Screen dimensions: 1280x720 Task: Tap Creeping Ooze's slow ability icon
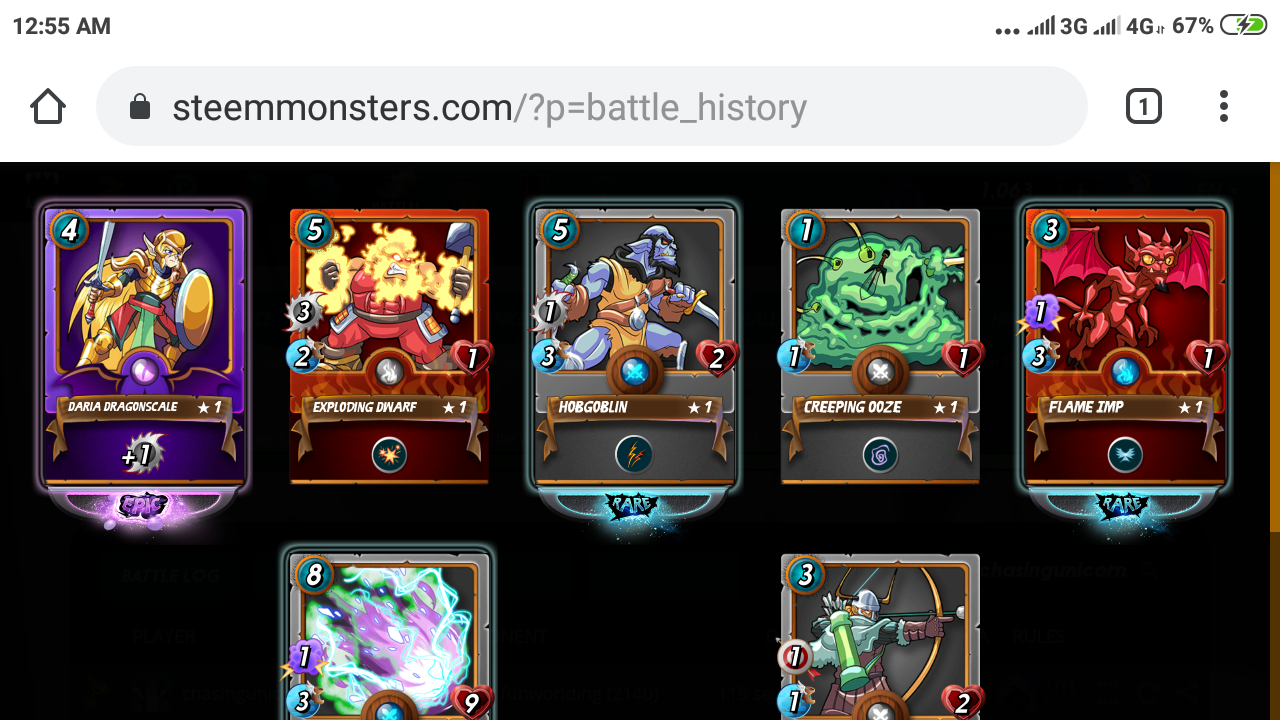(880, 455)
